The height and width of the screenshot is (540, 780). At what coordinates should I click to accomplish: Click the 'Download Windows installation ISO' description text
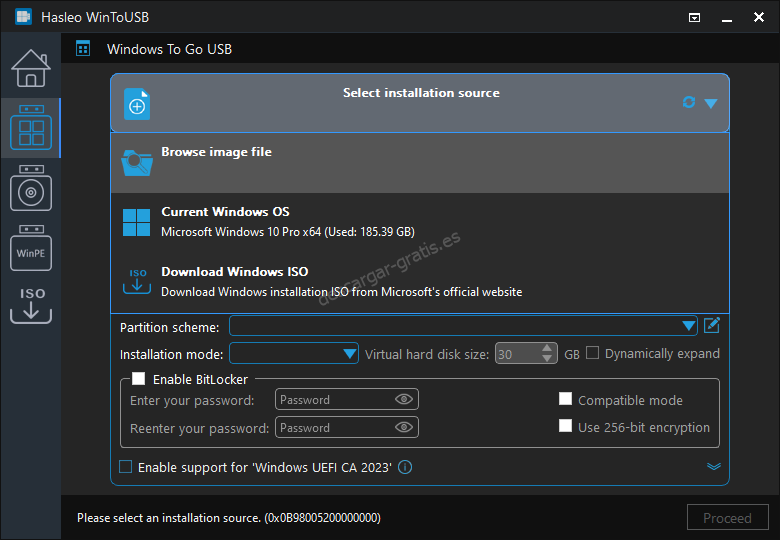pos(341,292)
